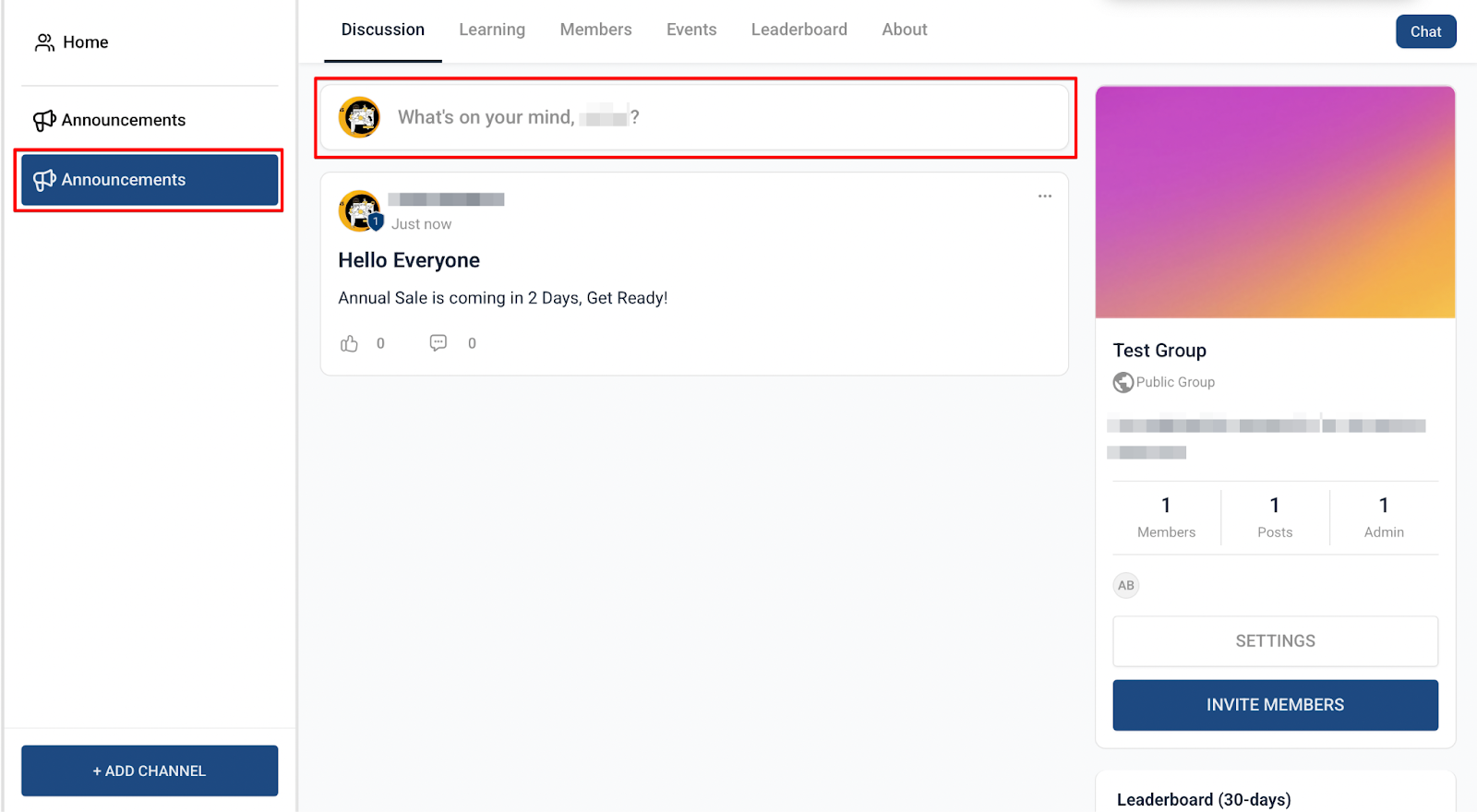Open the Members tab
1477x812 pixels.
pos(595,30)
